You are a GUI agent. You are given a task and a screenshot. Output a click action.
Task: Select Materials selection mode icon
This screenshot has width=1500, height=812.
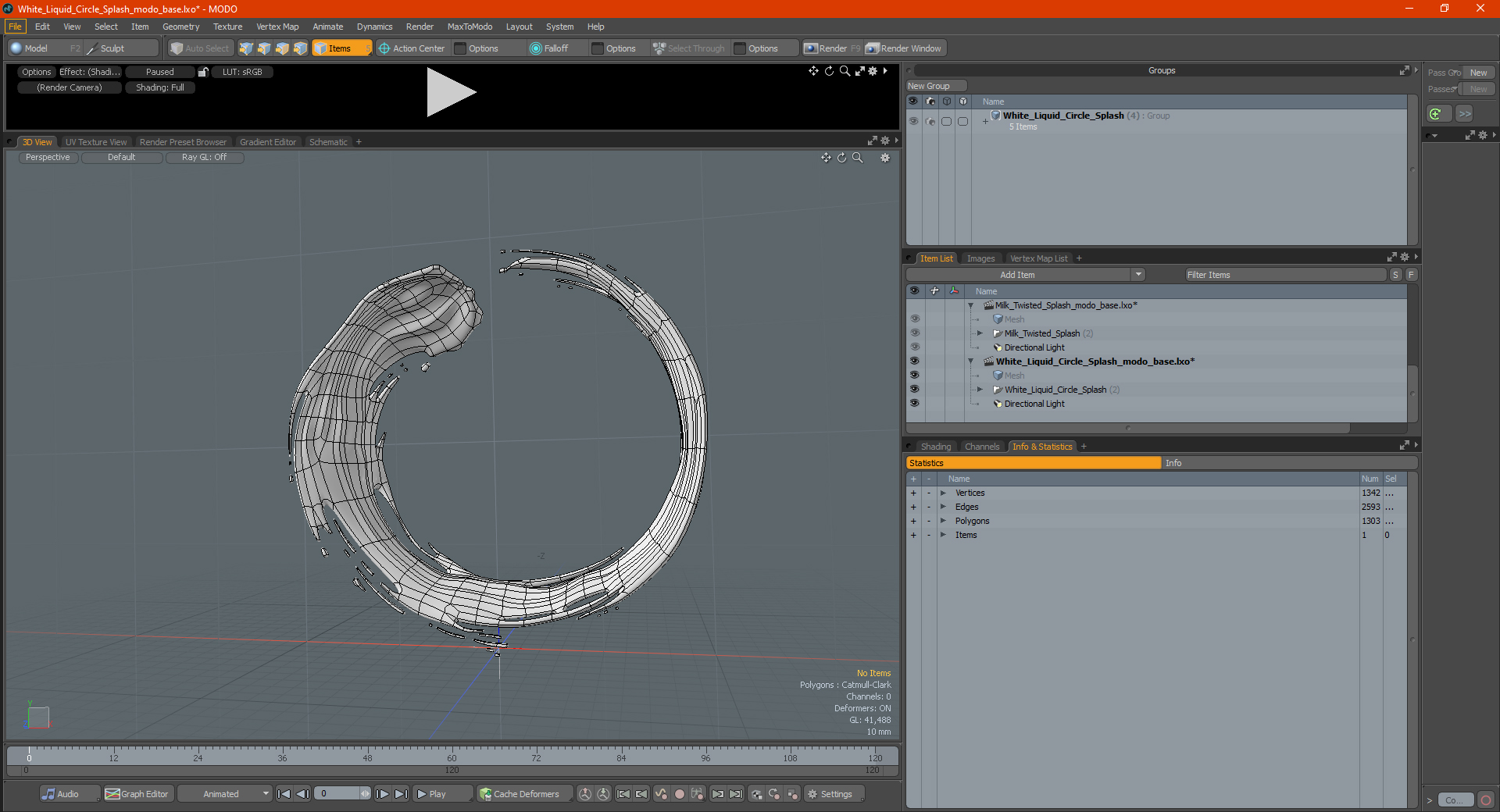[x=300, y=48]
